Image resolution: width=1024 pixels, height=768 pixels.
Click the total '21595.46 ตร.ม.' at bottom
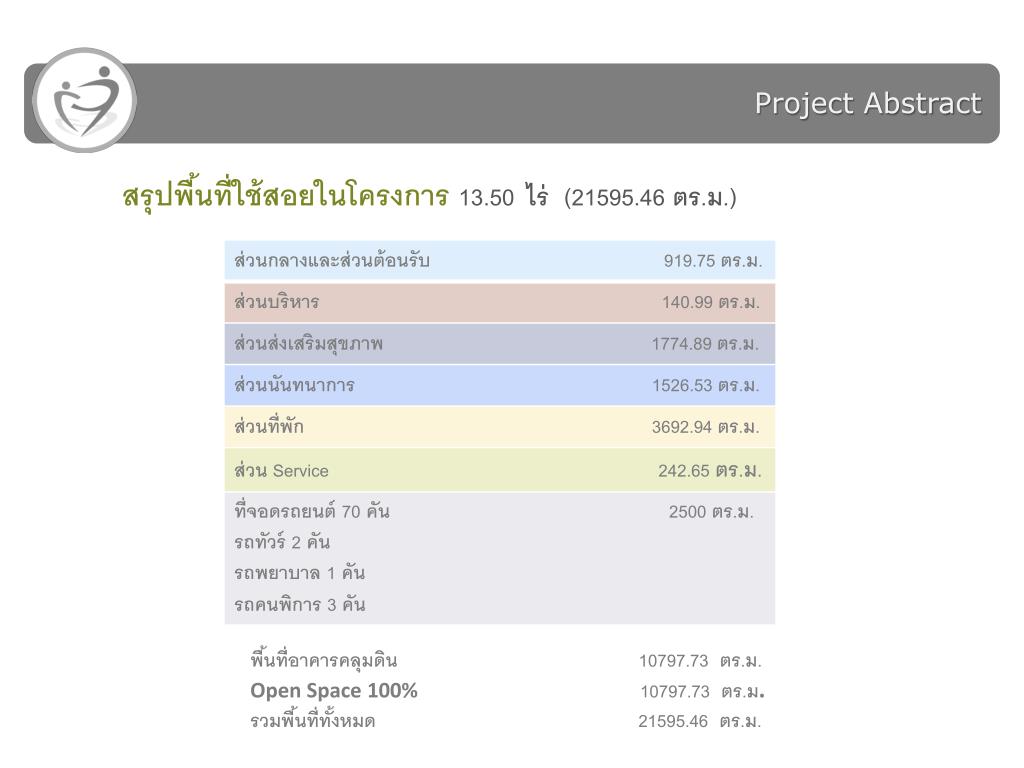click(700, 722)
